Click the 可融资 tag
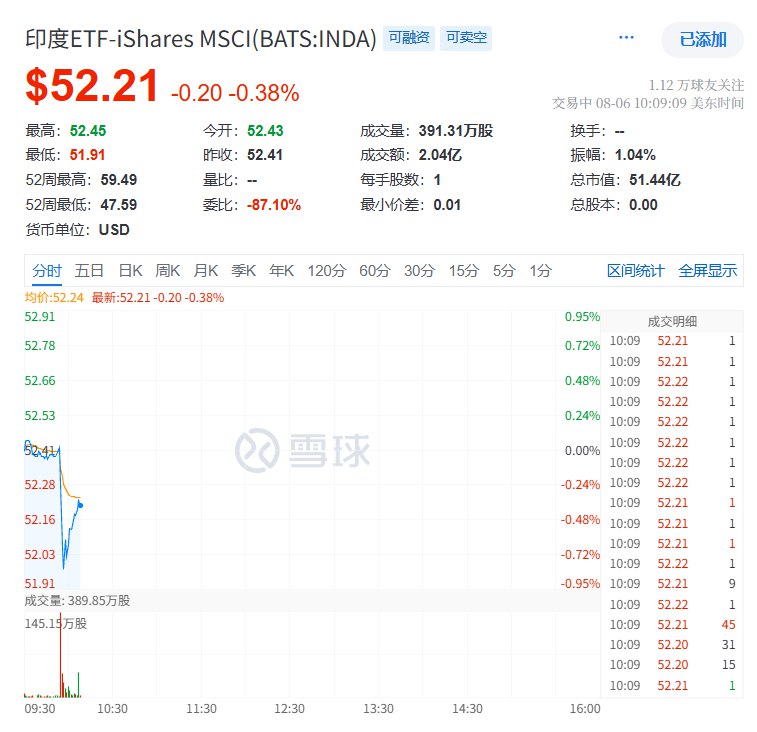This screenshot has height=732, width=757. pos(409,38)
